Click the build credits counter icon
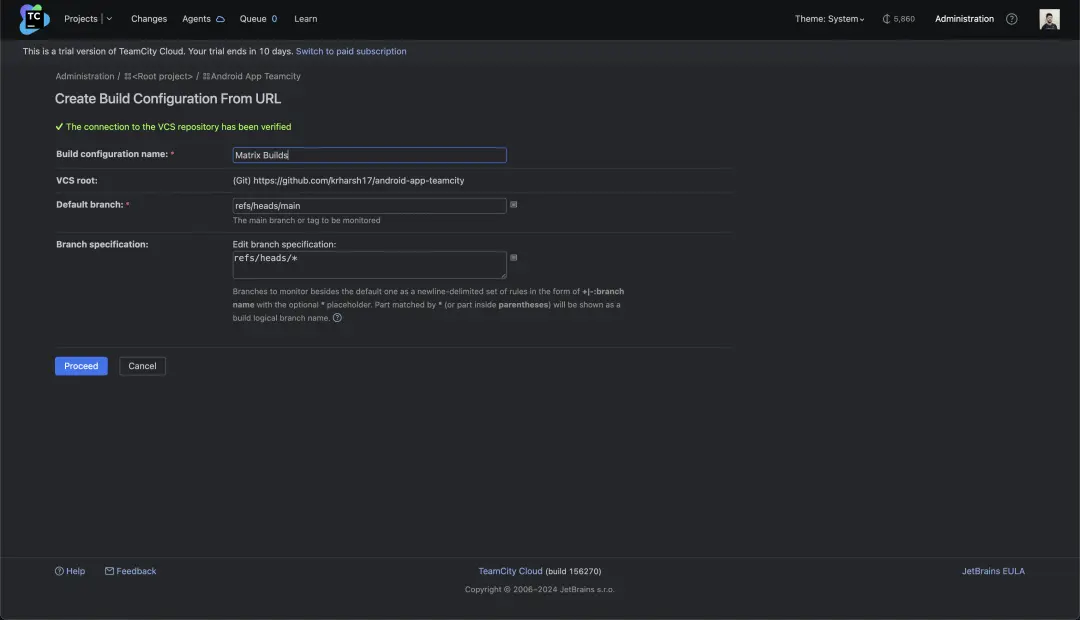The height and width of the screenshot is (620, 1080). [887, 19]
